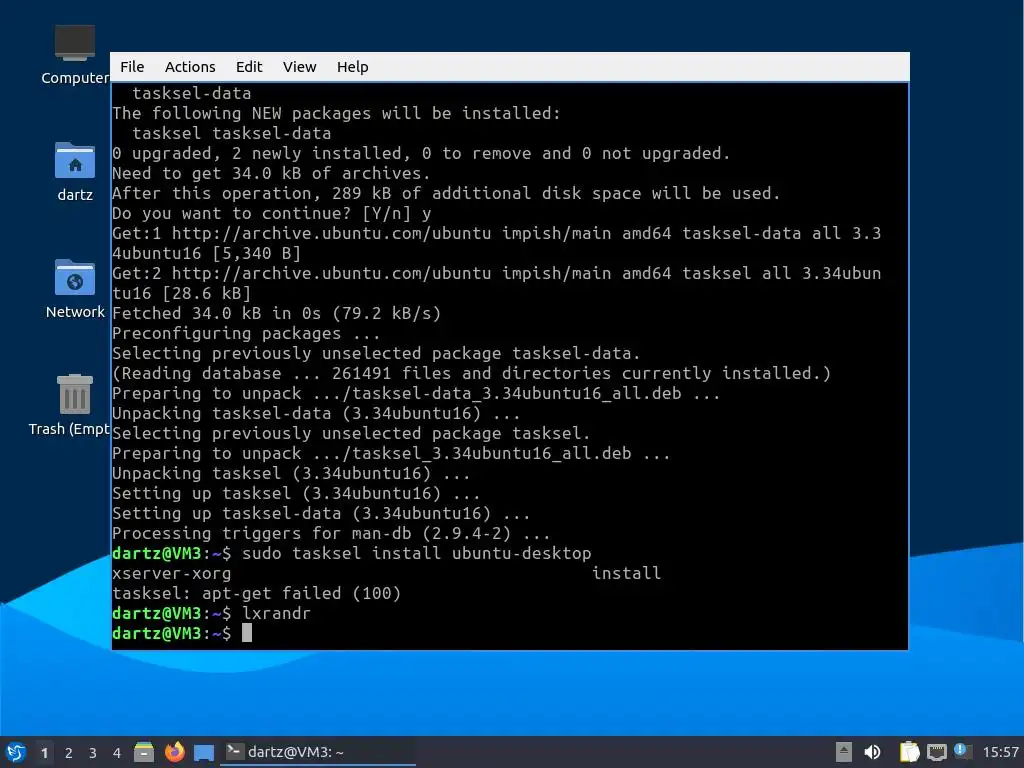This screenshot has width=1024, height=768.
Task: Click 'Preconfiguring packages ...' line
Action: pos(246,333)
